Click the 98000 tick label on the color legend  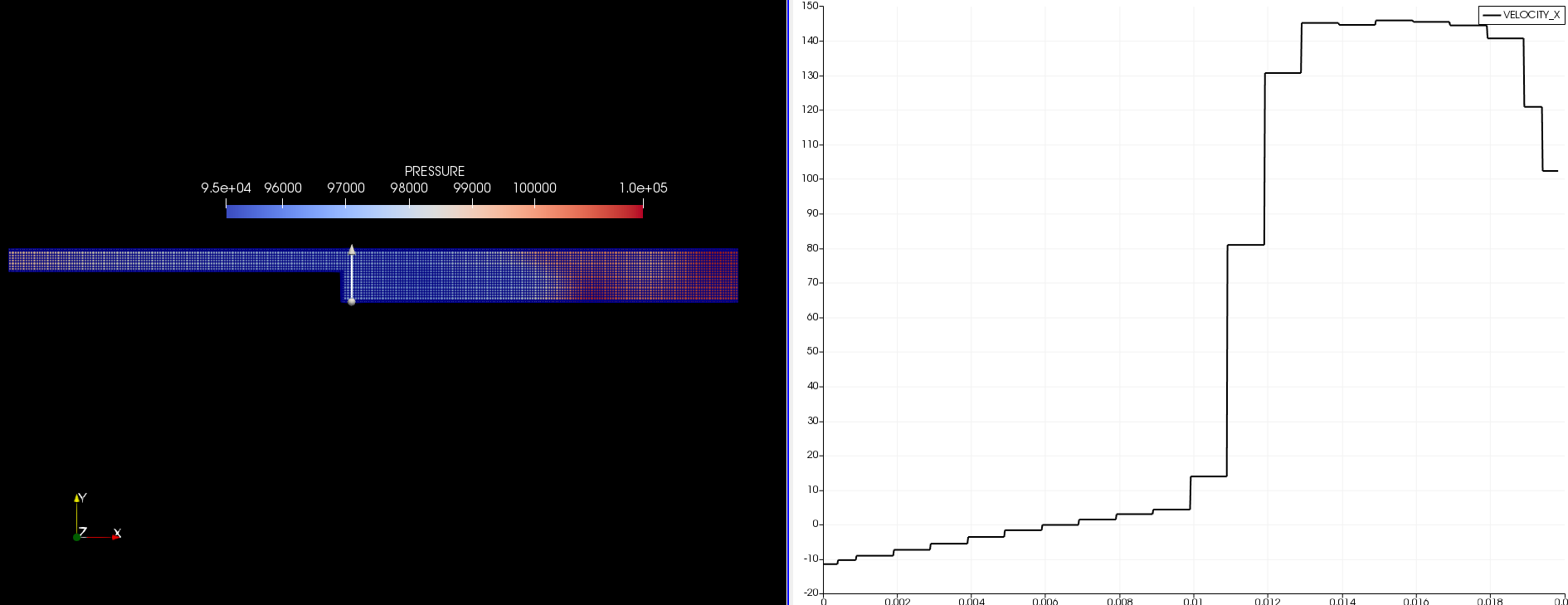(x=409, y=188)
